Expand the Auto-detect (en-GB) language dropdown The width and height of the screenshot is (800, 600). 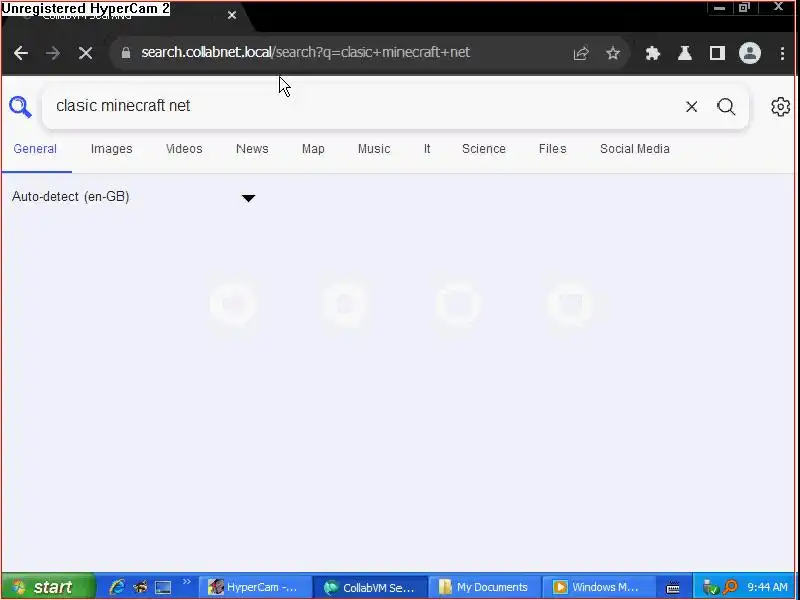[134, 197]
